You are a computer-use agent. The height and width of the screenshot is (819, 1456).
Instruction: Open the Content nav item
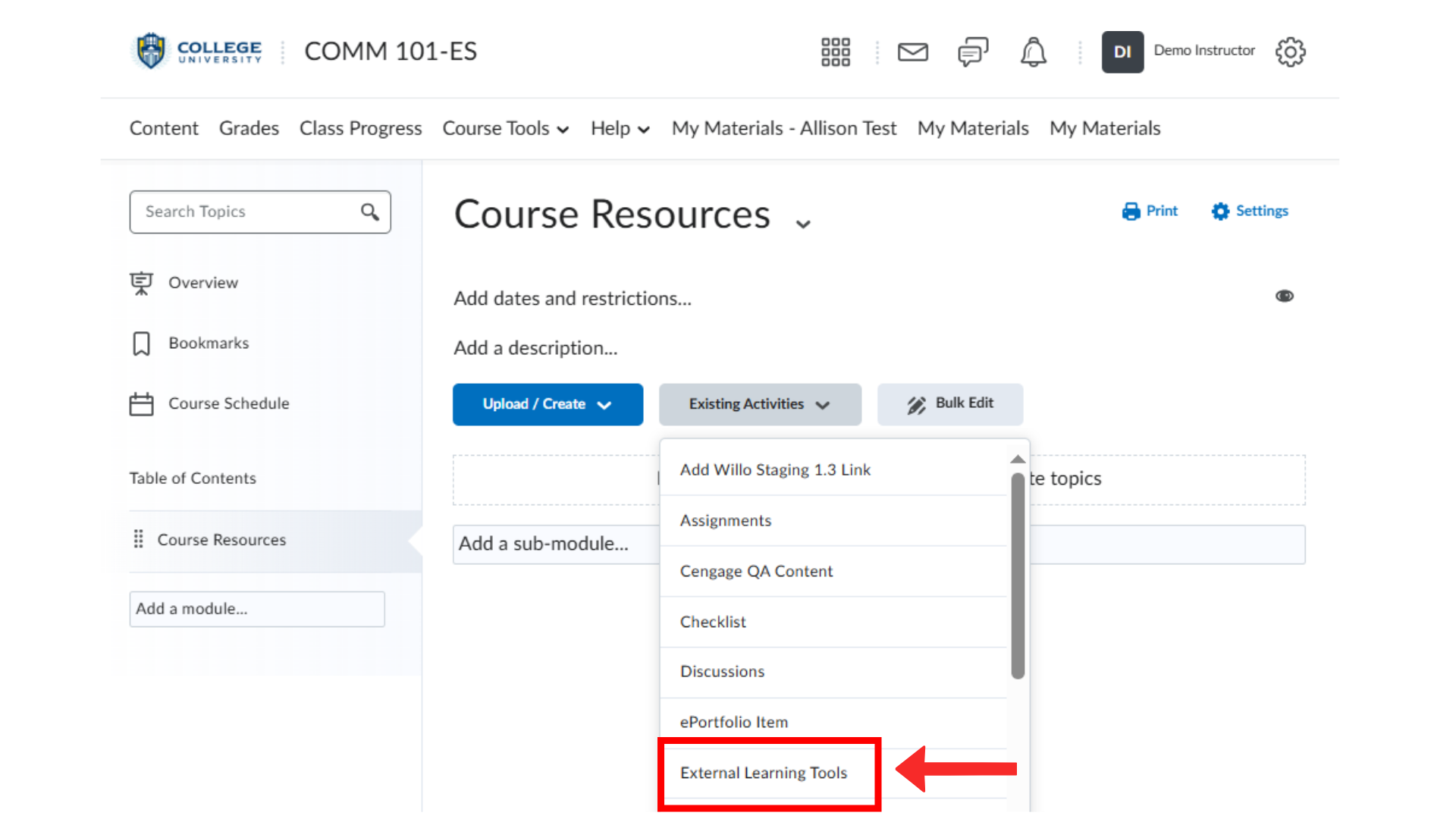pyautogui.click(x=164, y=128)
